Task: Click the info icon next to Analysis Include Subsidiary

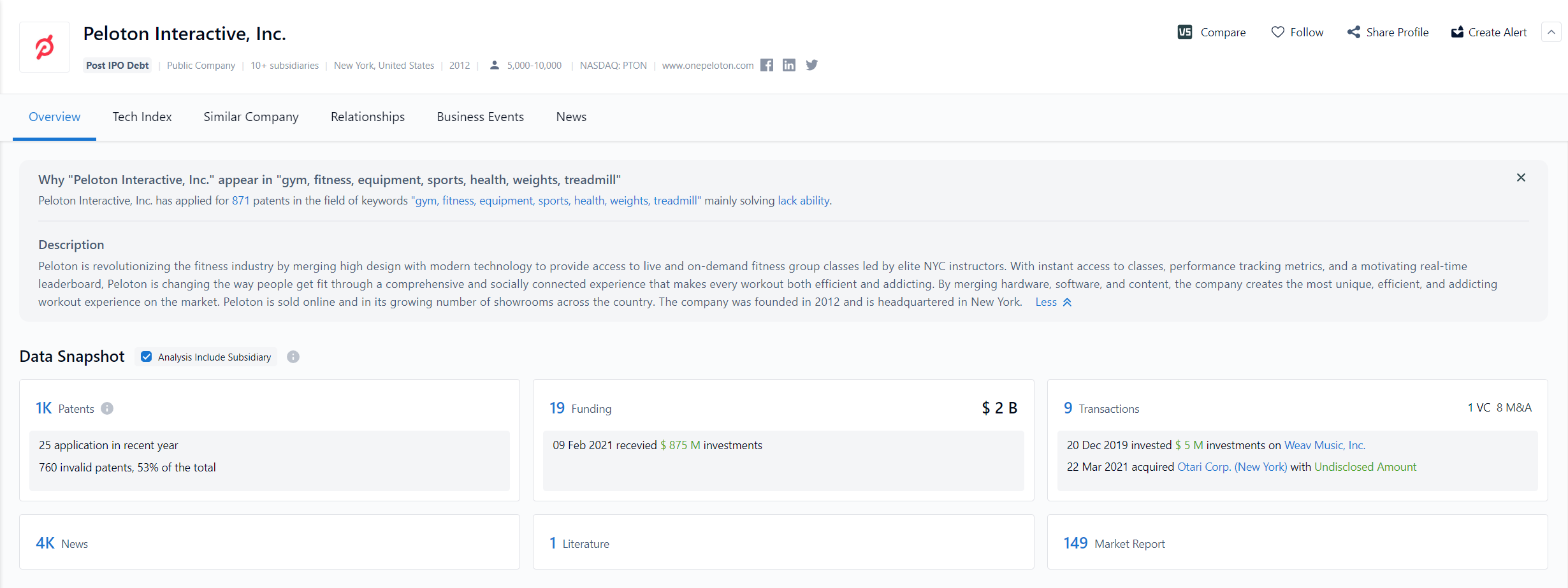Action: [293, 357]
